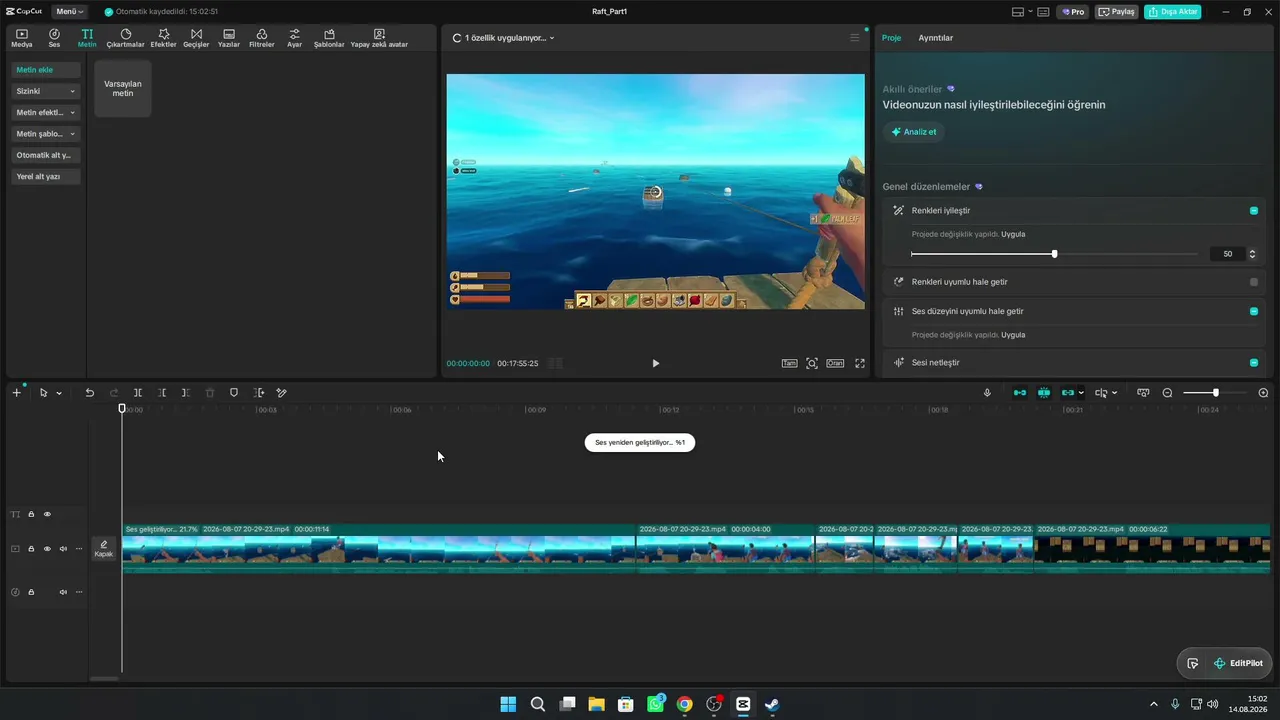
Task: Expand the Sizinki text category
Action: [x=46, y=91]
